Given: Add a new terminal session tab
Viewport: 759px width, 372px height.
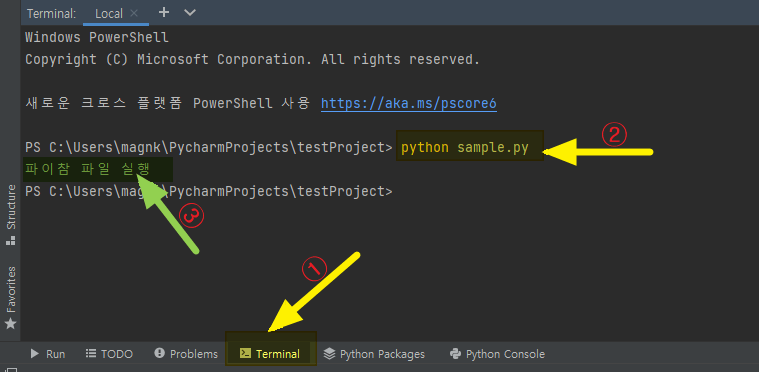Looking at the screenshot, I should (164, 13).
